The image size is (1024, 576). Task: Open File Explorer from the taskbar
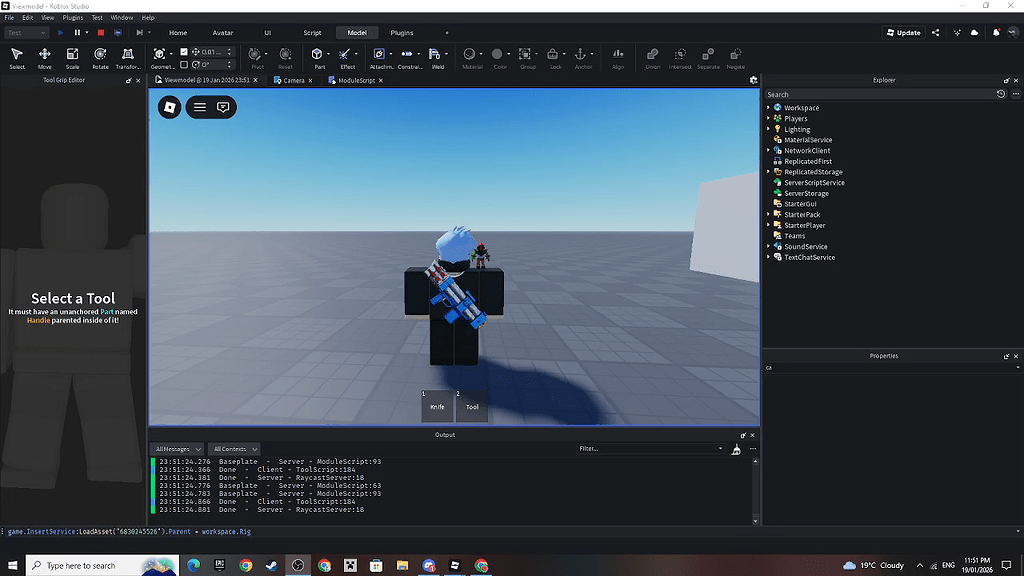pos(402,566)
